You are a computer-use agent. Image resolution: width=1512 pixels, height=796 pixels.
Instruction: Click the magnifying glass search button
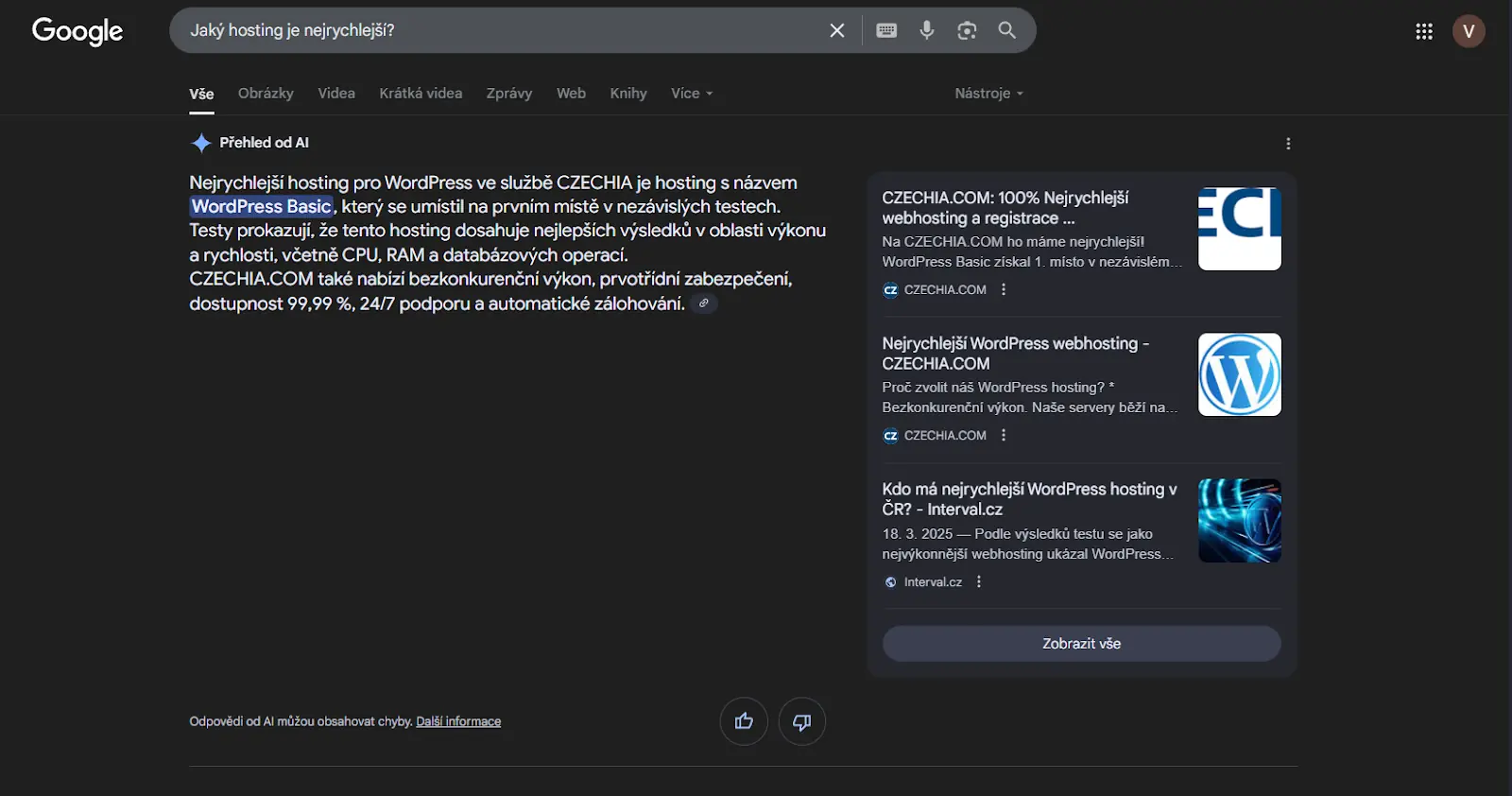pos(1007,30)
